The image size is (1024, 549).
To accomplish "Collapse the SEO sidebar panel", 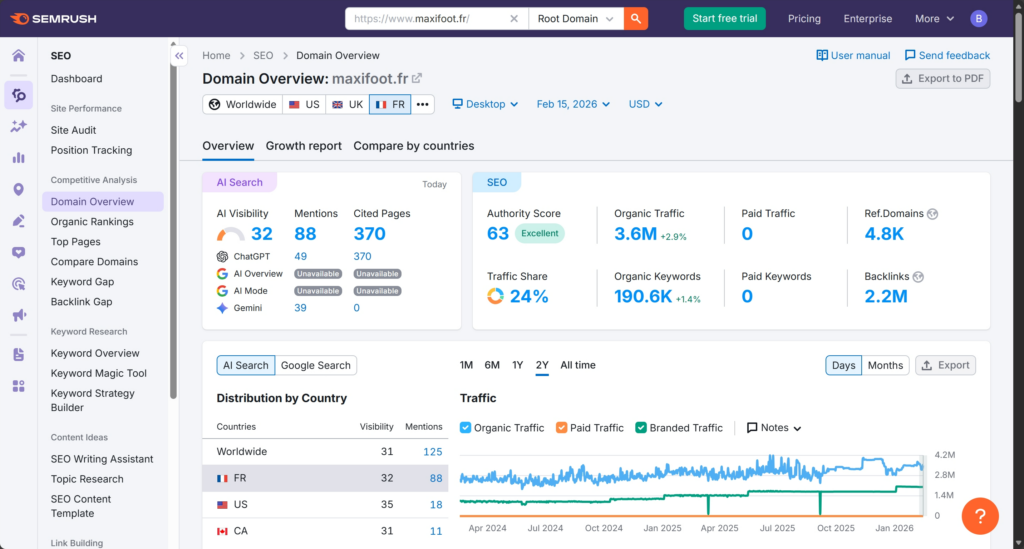I will 180,56.
